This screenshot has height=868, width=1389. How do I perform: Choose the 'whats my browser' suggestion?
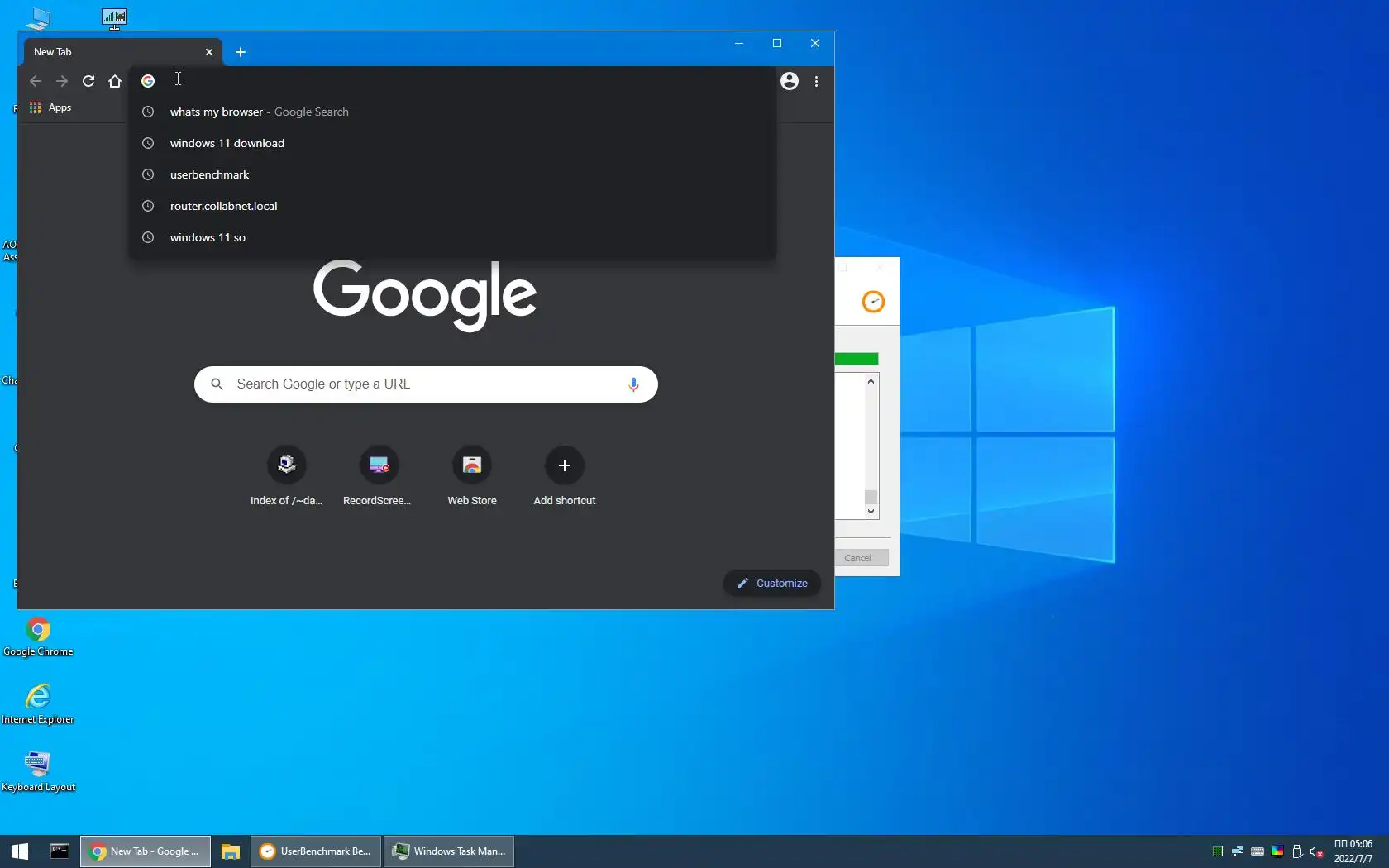click(452, 112)
